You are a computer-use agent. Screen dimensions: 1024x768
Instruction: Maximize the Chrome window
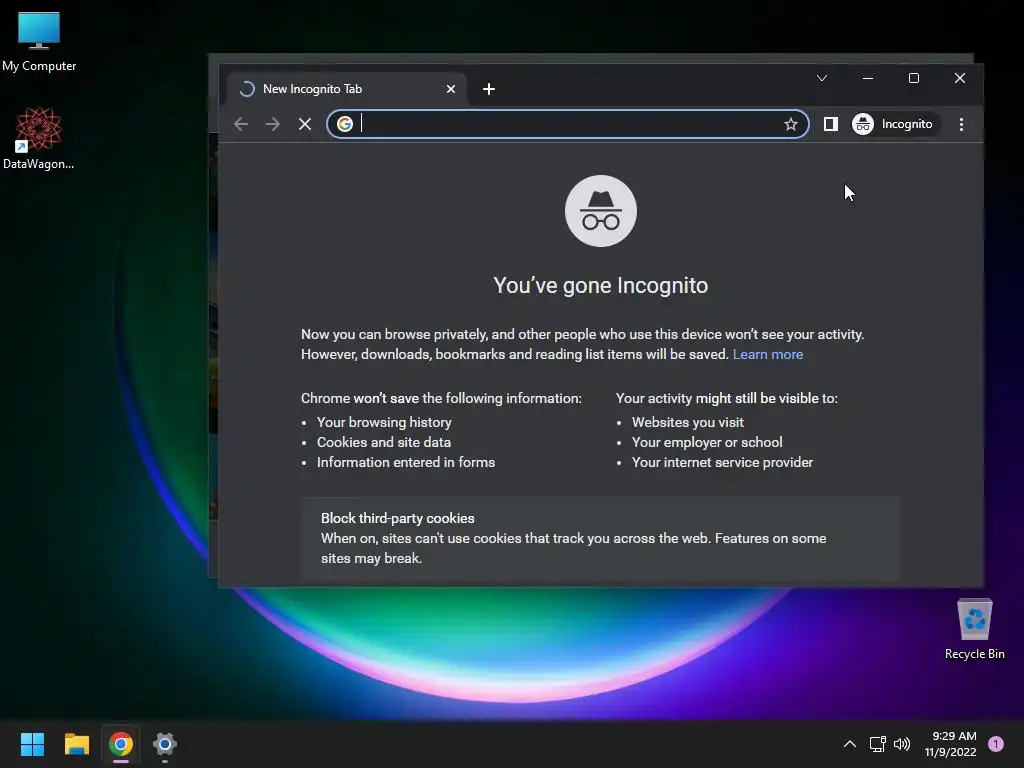coord(914,78)
